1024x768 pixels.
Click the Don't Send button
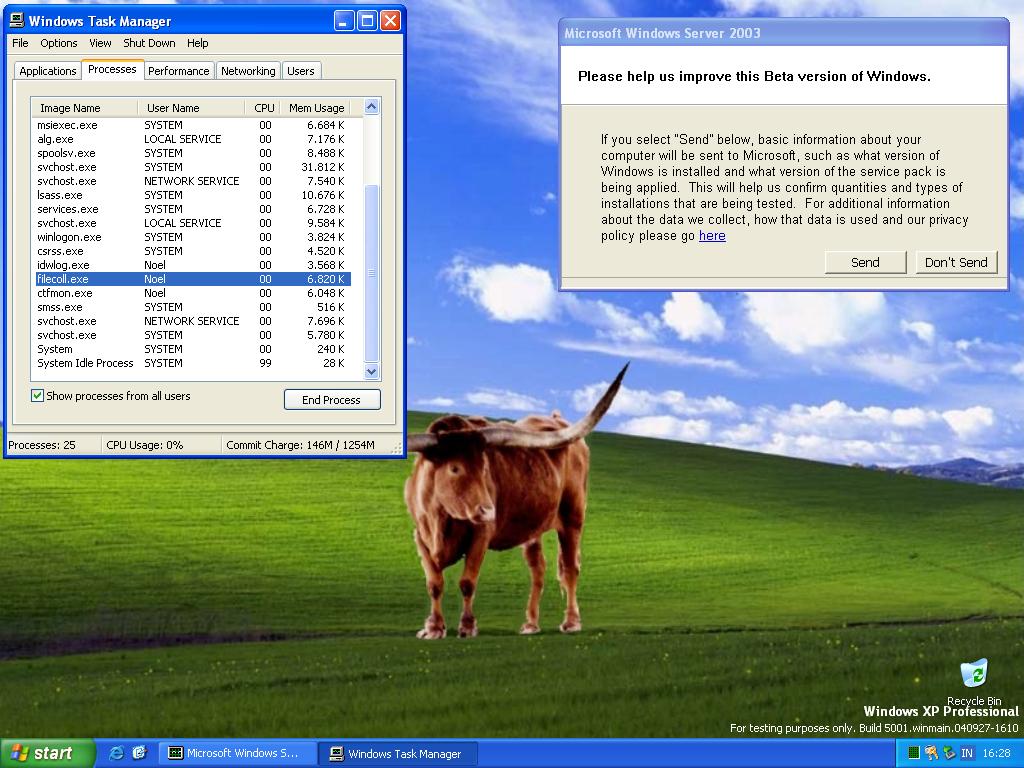(x=956, y=263)
